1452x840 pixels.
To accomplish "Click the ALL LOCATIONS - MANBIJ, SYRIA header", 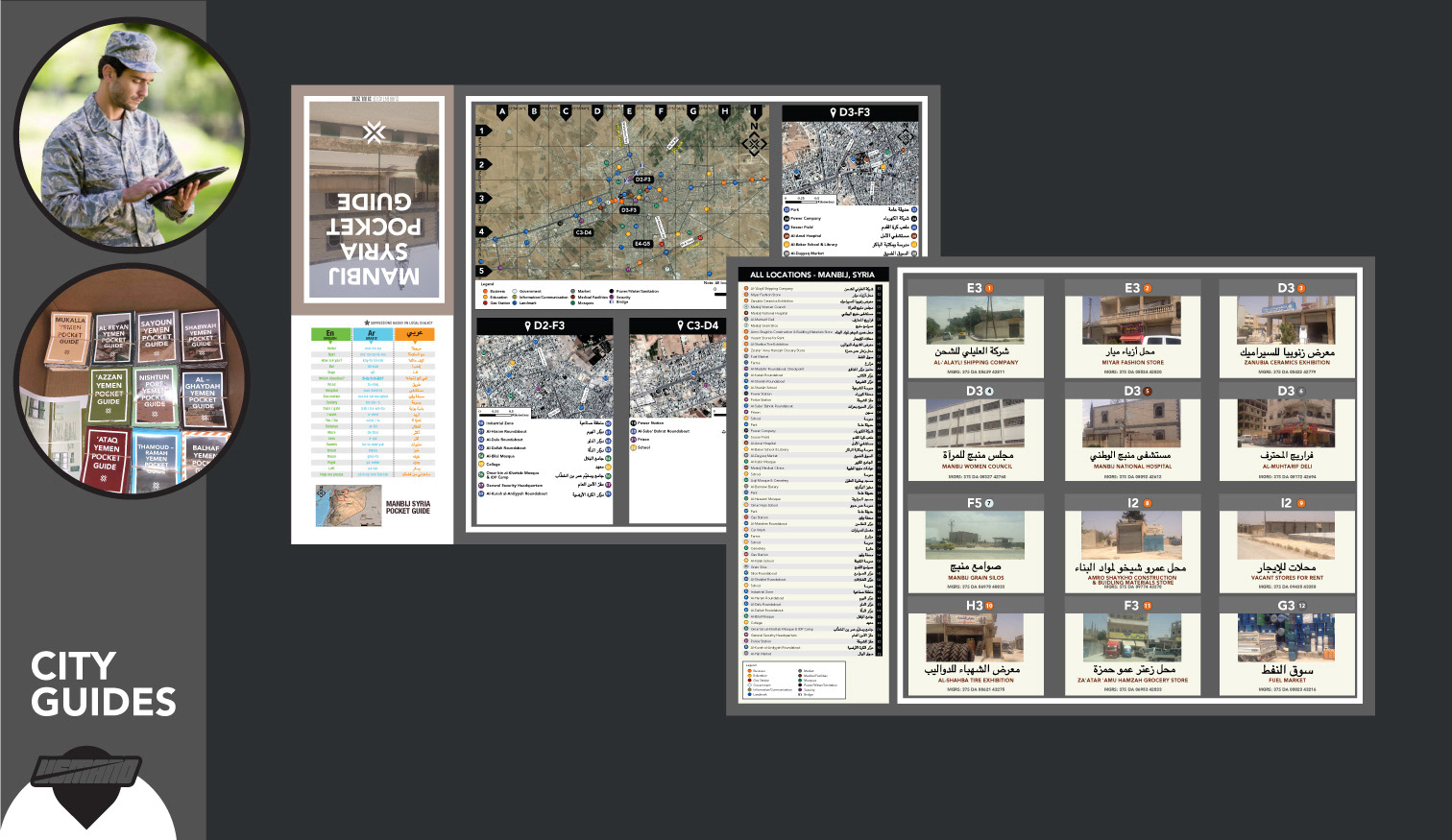I will click(812, 275).
